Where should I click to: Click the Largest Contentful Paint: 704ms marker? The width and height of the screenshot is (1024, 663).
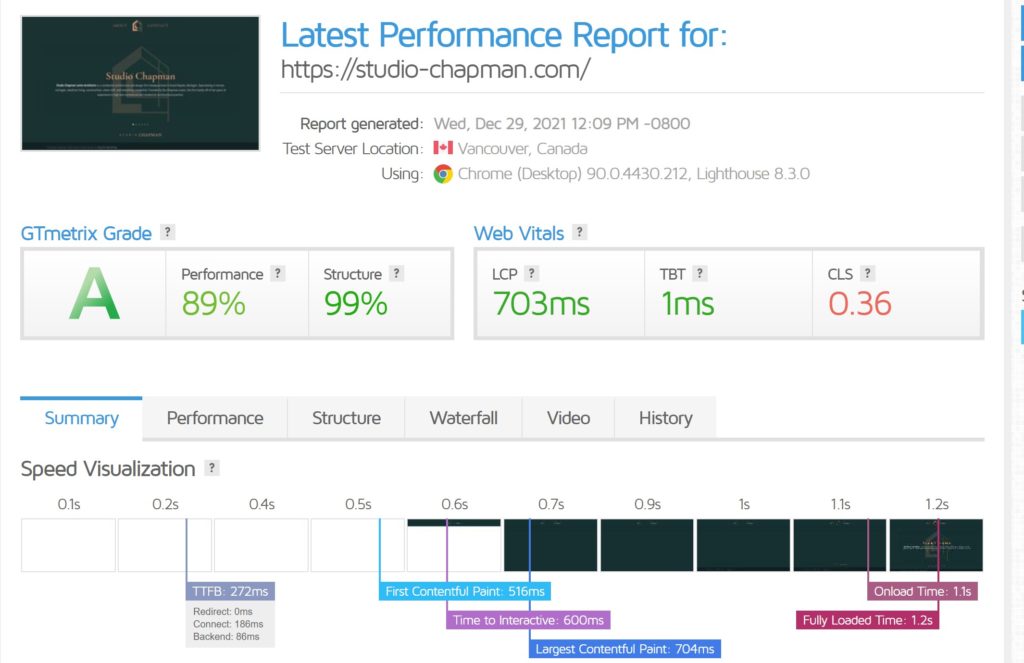pyautogui.click(x=625, y=649)
